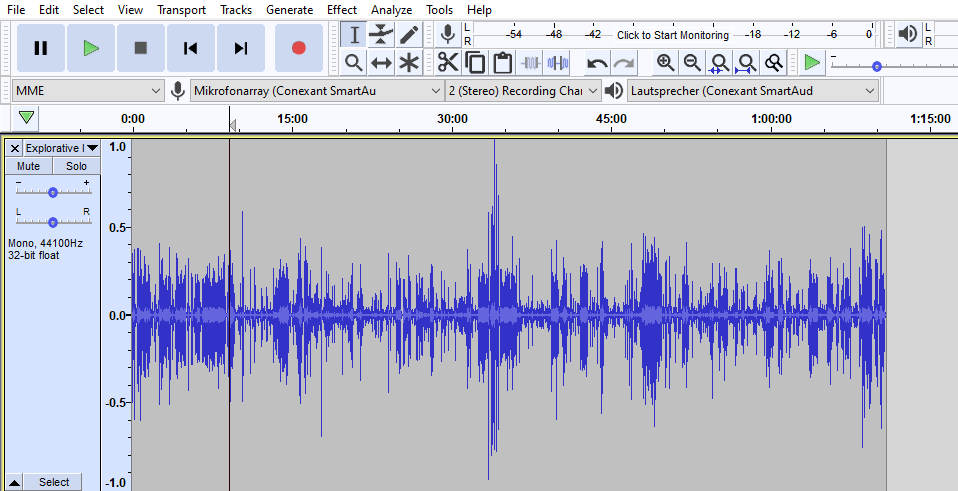Open the Edit menu

pyautogui.click(x=49, y=10)
